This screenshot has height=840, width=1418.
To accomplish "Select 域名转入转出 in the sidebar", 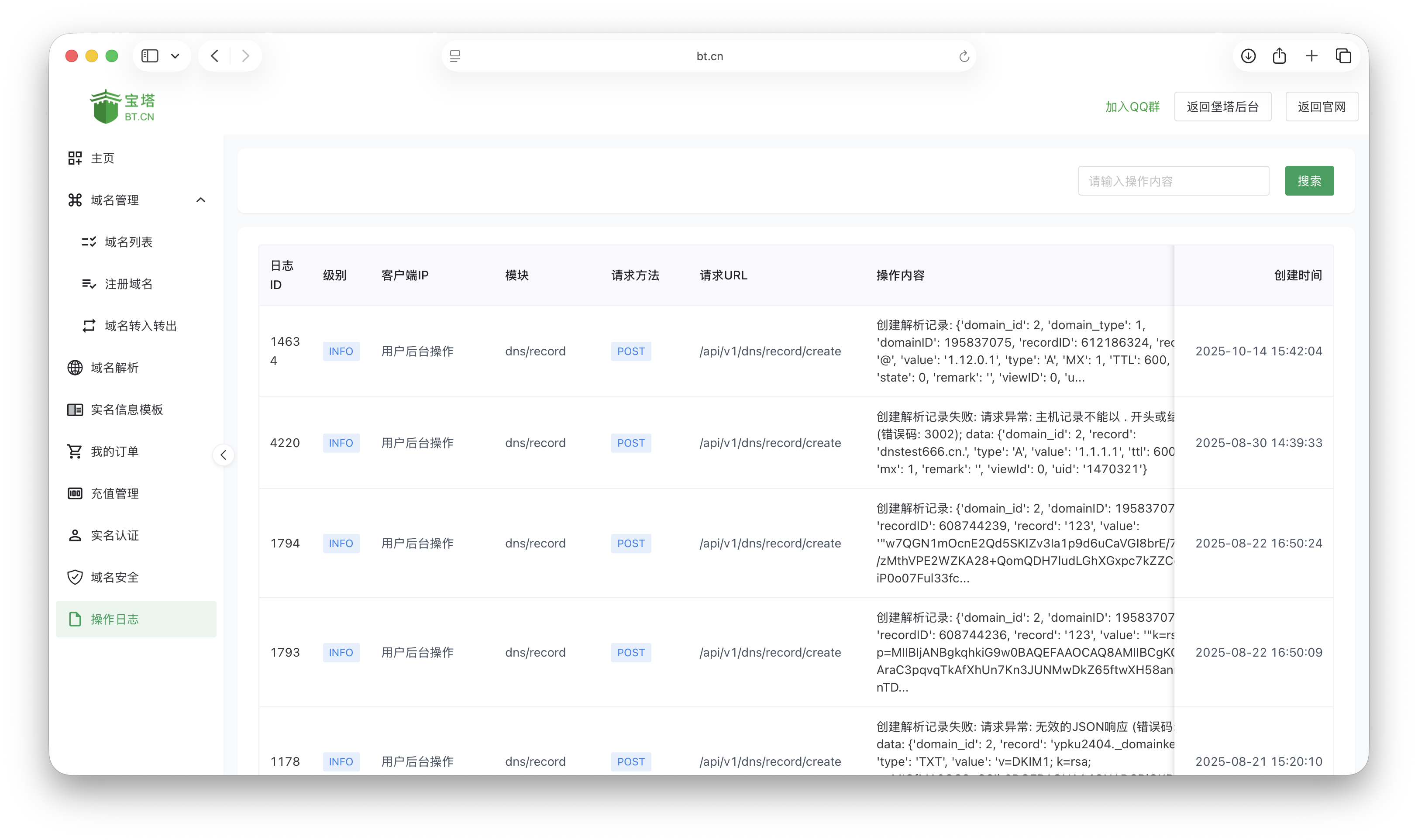I will [x=140, y=326].
